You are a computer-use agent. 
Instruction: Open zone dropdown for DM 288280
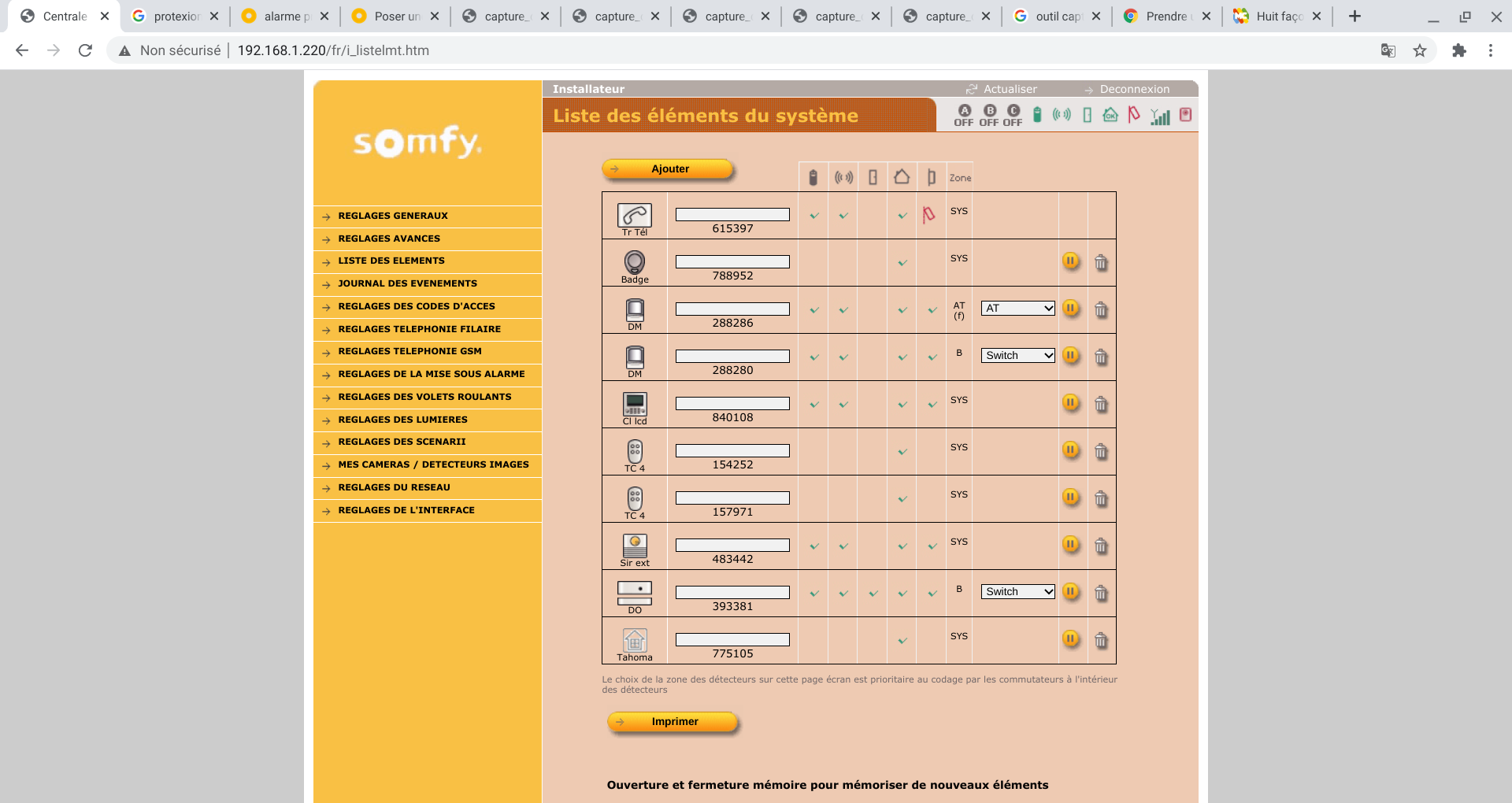(1017, 356)
